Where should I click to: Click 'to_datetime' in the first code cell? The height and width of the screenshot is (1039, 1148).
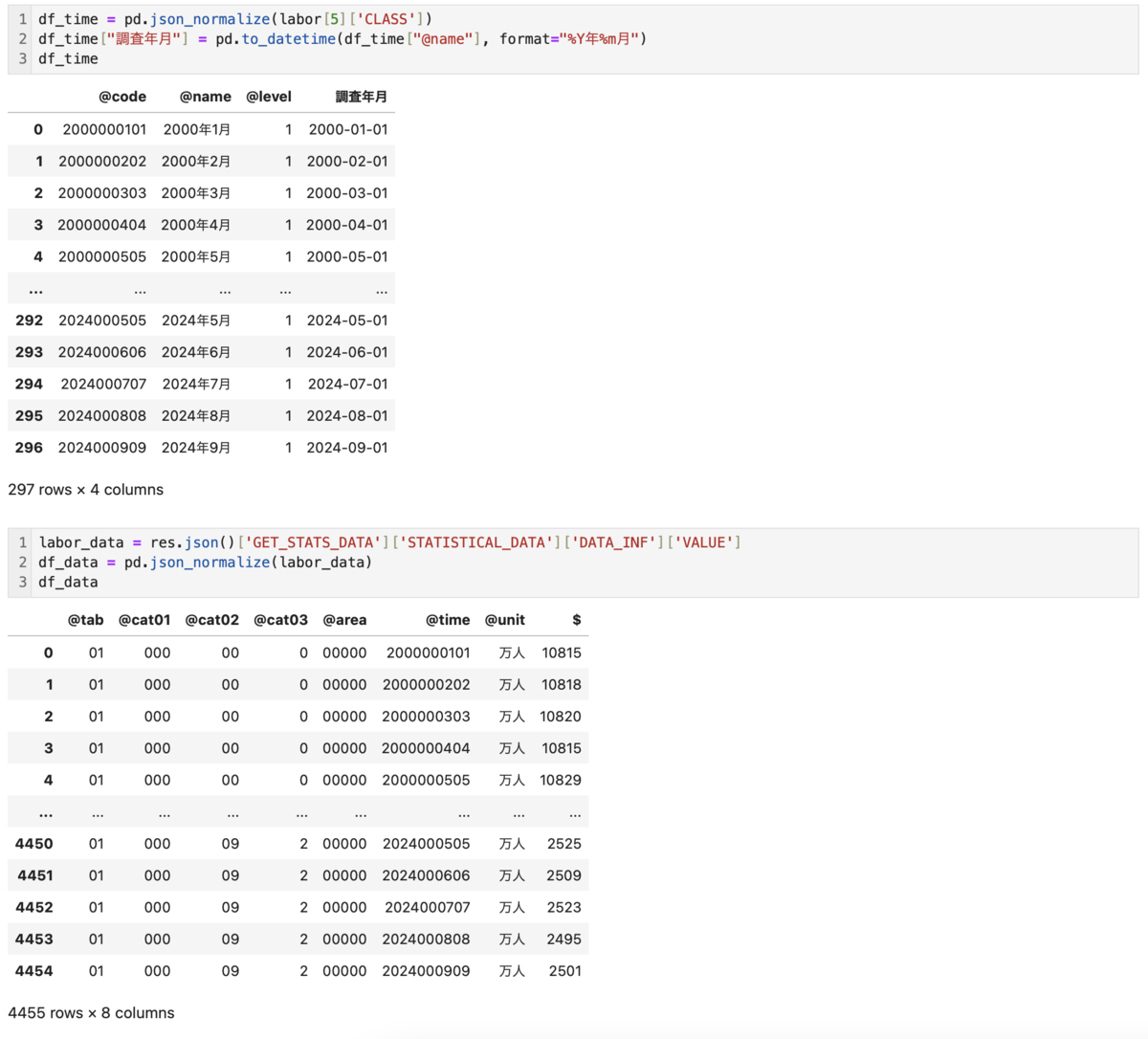[289, 39]
